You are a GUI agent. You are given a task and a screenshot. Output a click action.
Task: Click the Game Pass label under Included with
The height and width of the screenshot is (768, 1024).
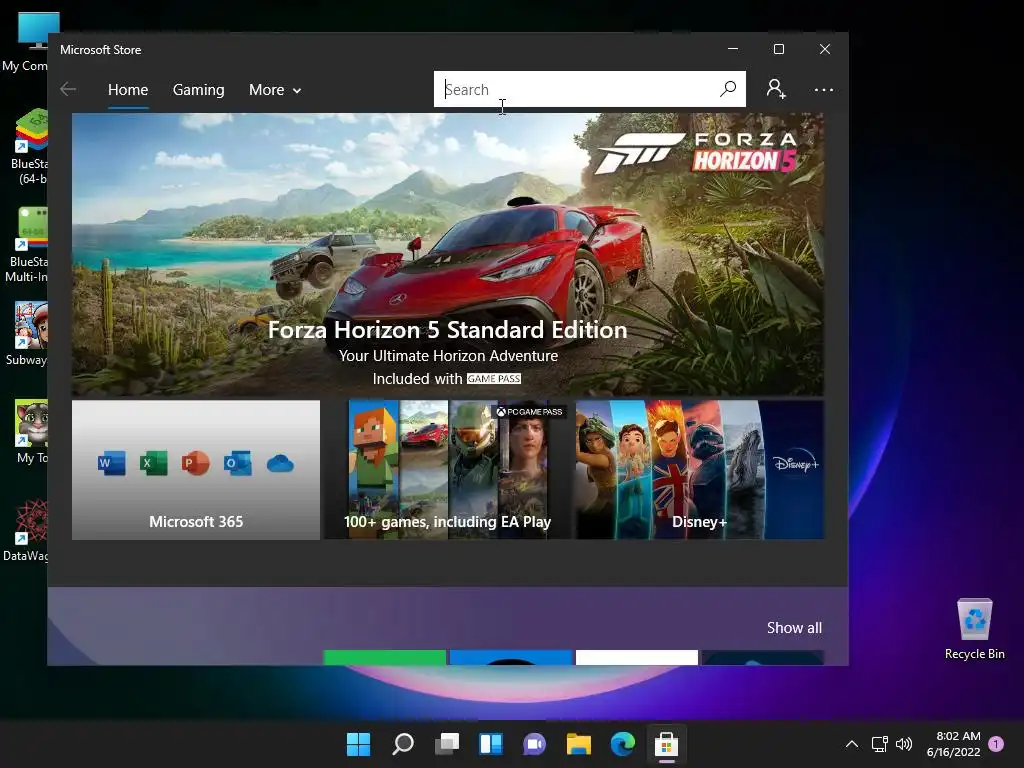pos(494,379)
